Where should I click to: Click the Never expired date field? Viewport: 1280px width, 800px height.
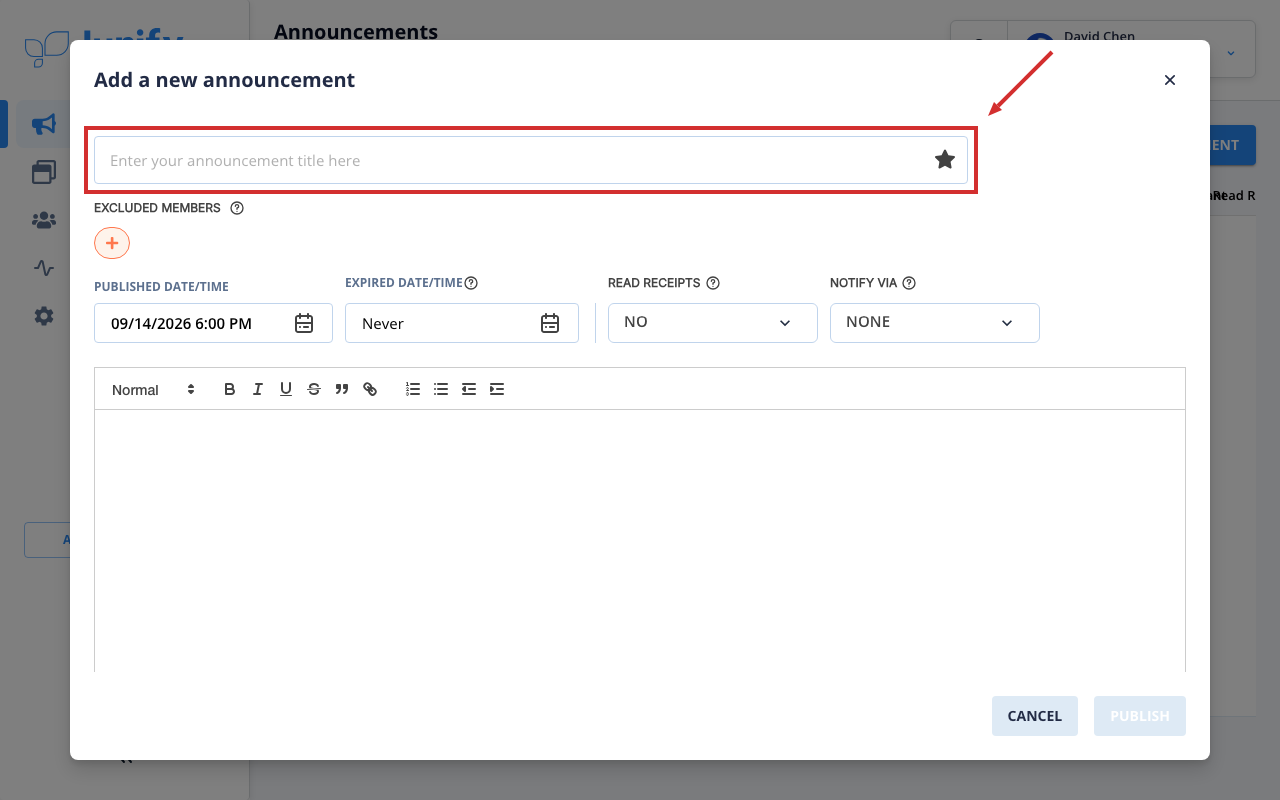point(462,323)
